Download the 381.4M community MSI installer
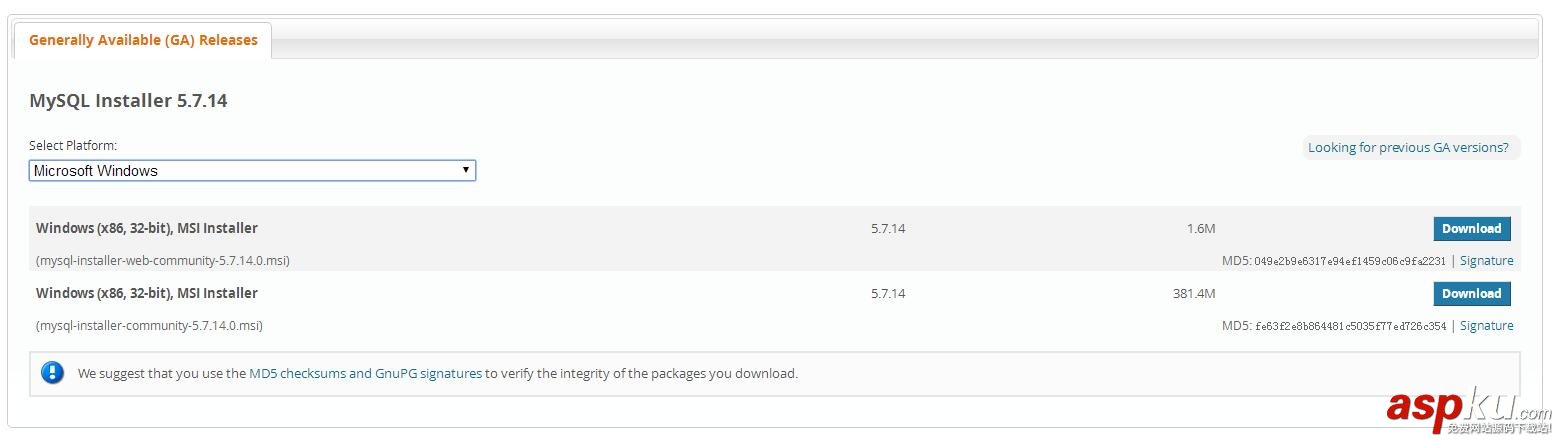The image size is (1557, 440). [x=1471, y=294]
